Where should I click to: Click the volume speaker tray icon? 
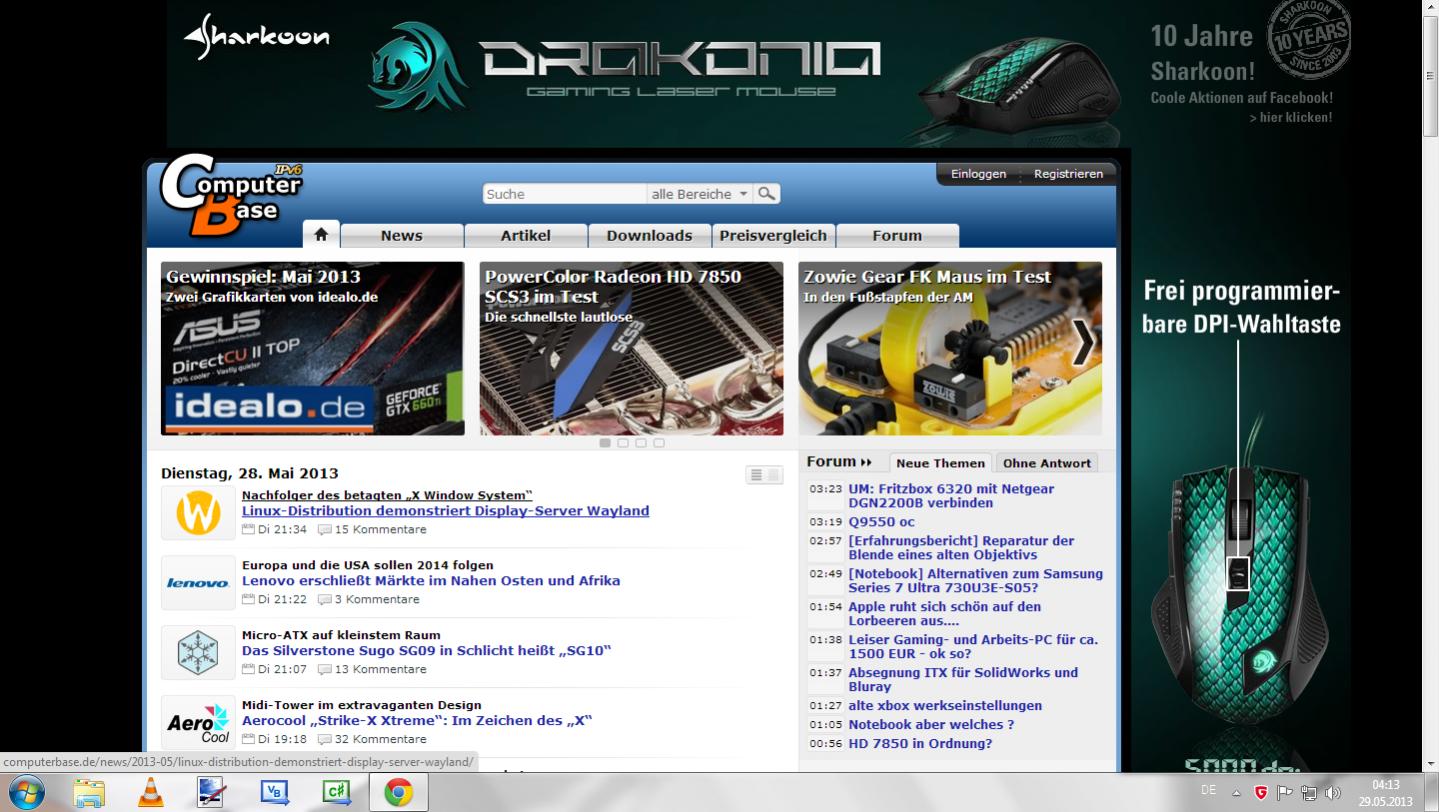[1332, 793]
